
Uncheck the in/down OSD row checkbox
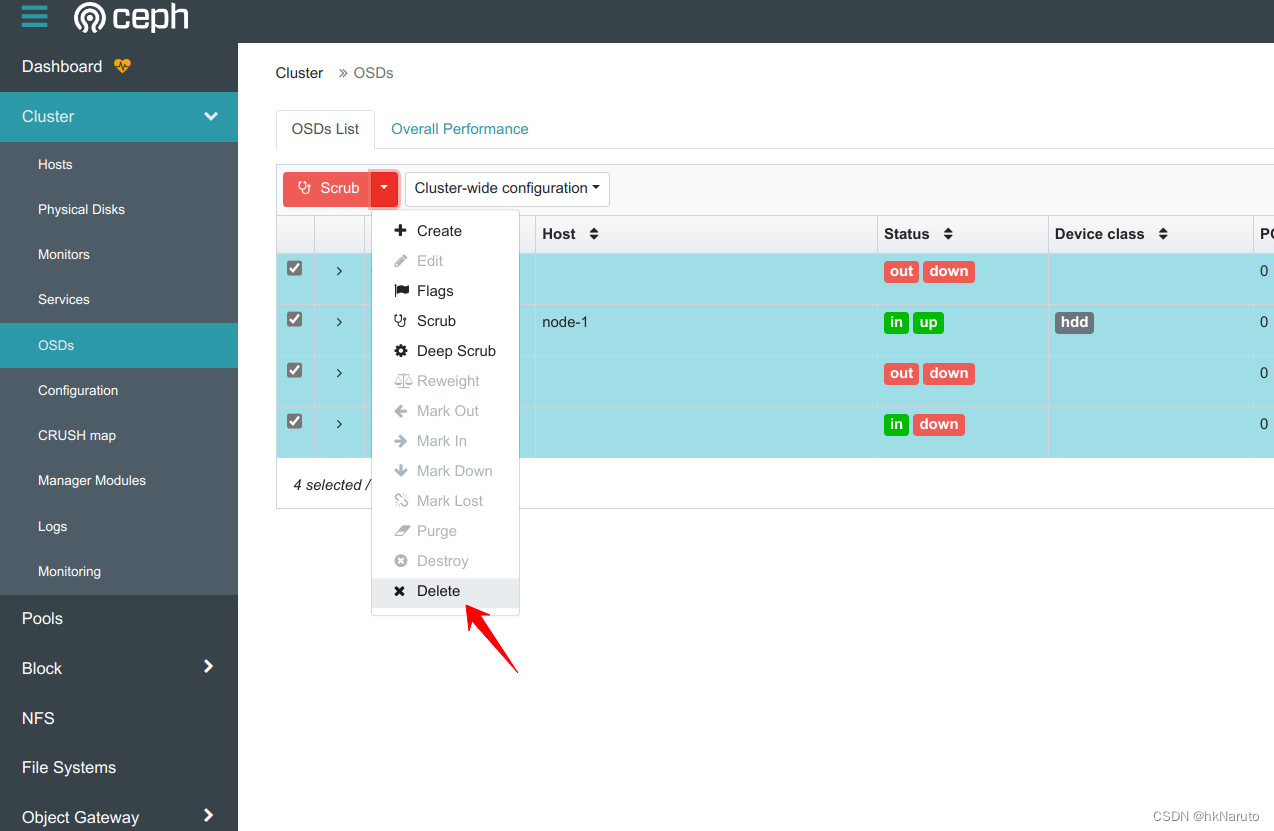point(294,421)
